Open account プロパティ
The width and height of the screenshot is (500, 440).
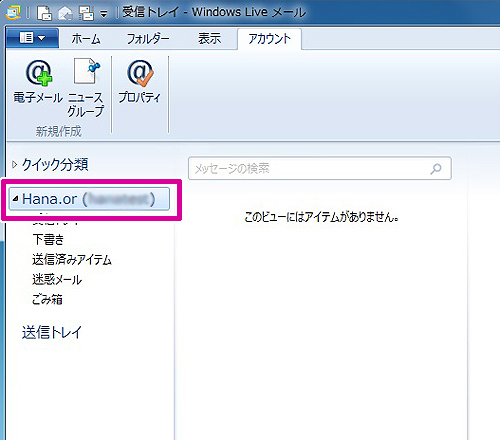pos(140,82)
